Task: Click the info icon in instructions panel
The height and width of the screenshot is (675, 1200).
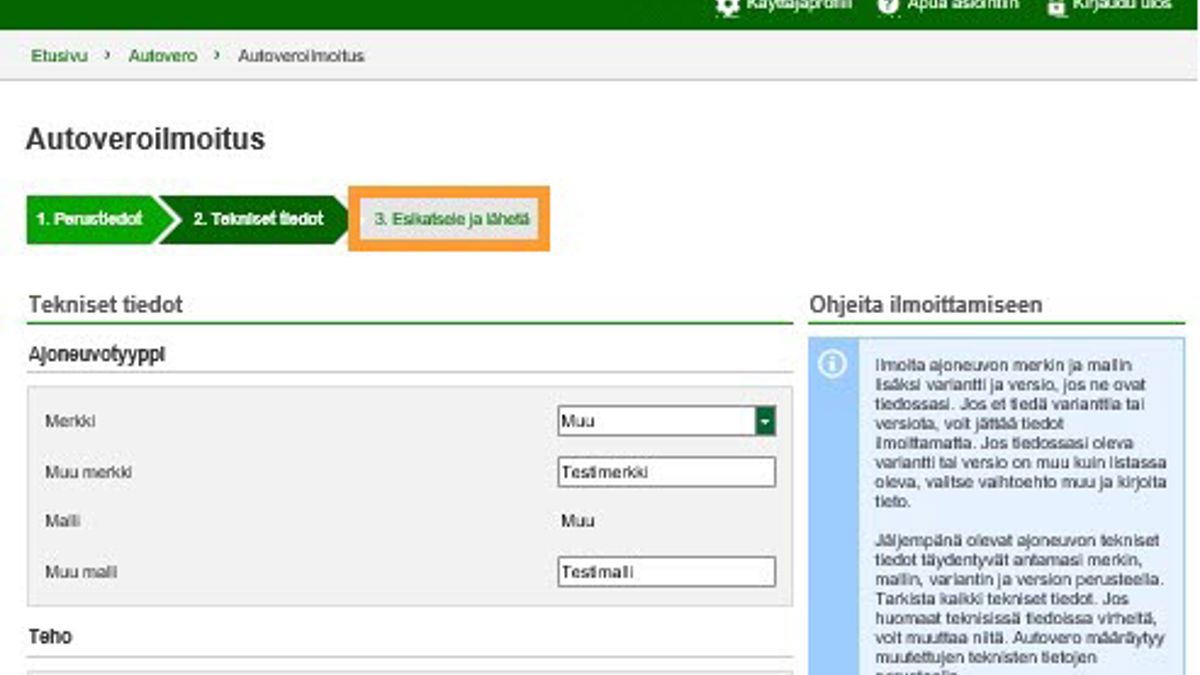Action: 832,364
